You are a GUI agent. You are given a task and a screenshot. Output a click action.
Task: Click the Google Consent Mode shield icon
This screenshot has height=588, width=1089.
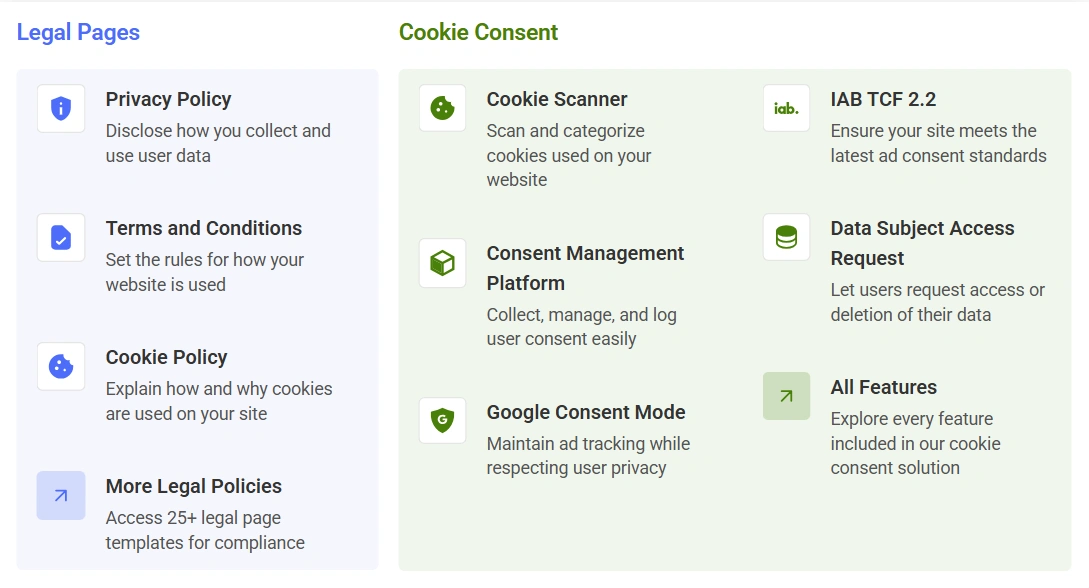442,421
